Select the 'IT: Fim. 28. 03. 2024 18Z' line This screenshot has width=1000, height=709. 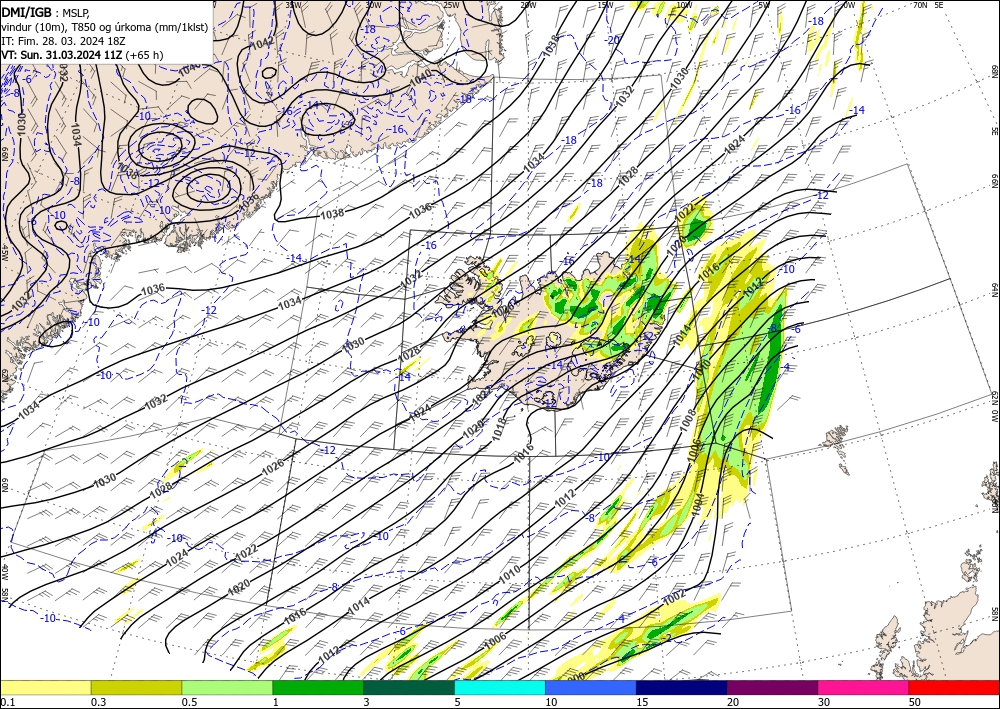63,41
